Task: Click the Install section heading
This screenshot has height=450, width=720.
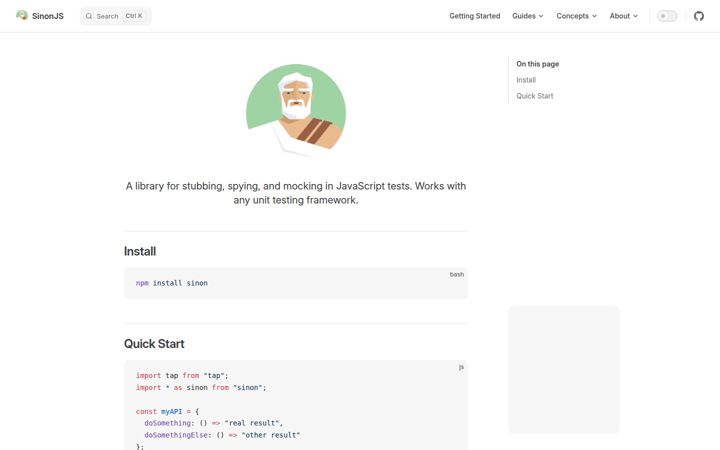Action: (x=140, y=251)
